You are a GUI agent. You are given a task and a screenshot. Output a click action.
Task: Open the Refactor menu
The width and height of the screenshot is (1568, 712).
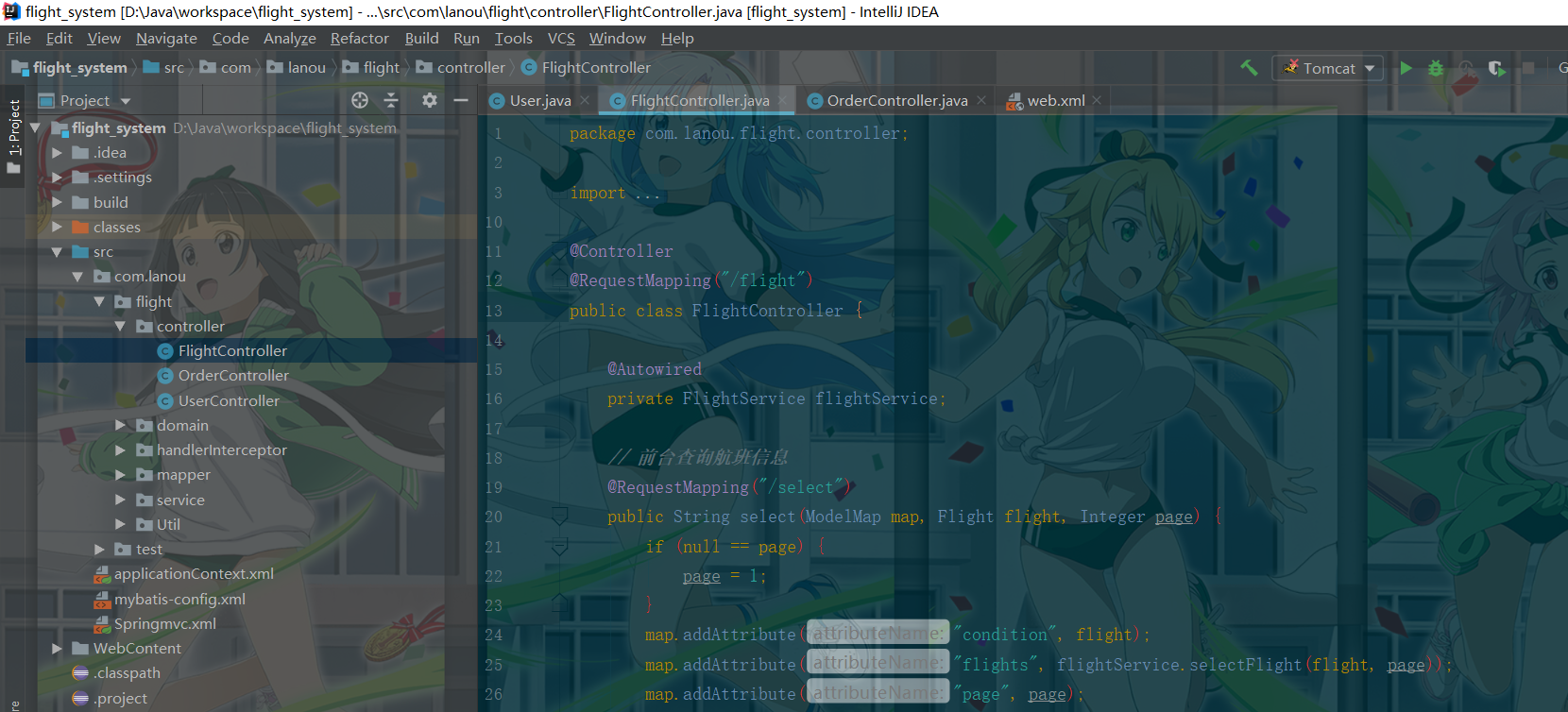(359, 38)
